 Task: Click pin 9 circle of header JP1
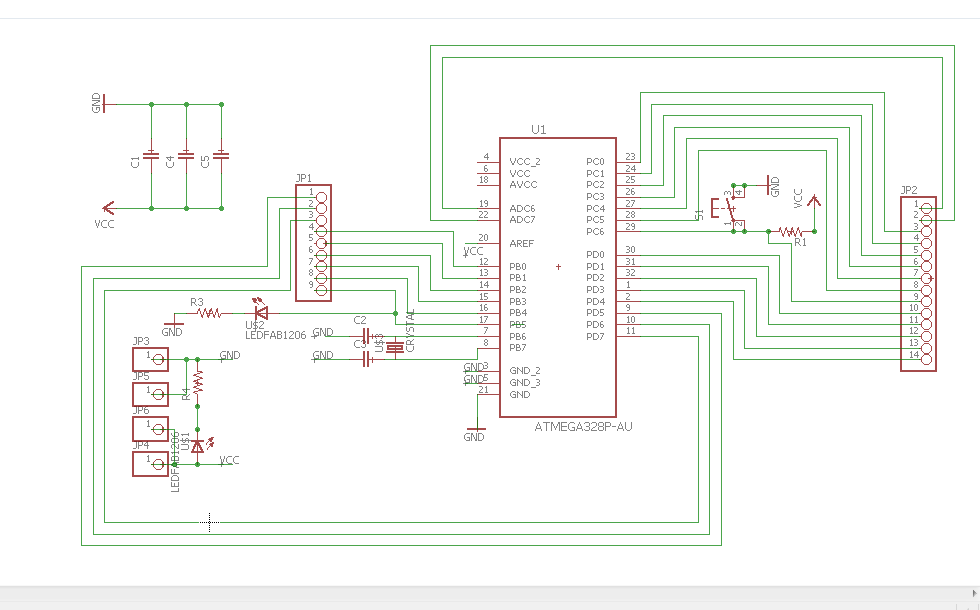click(x=321, y=291)
